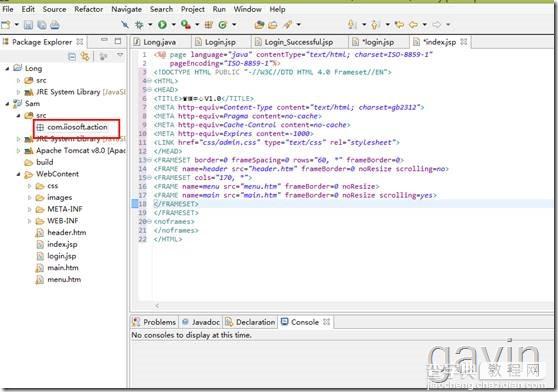Select login.jsp in Package Explorer
This screenshot has height=392, width=558.
[x=56, y=256]
